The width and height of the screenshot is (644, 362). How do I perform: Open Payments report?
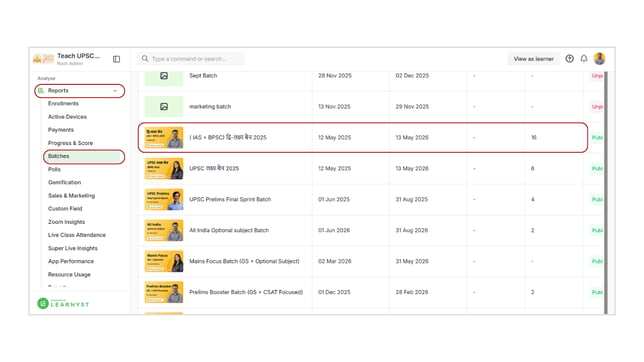(x=61, y=130)
